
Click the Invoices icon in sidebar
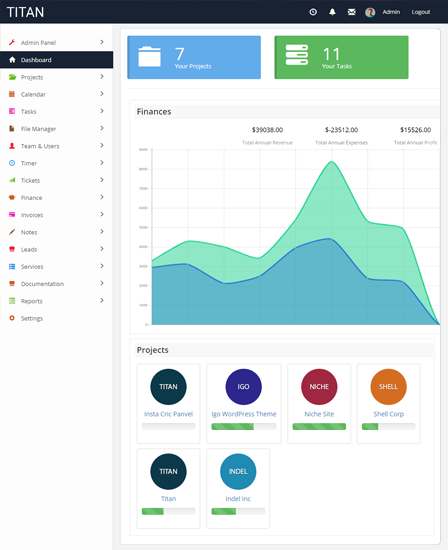point(12,214)
